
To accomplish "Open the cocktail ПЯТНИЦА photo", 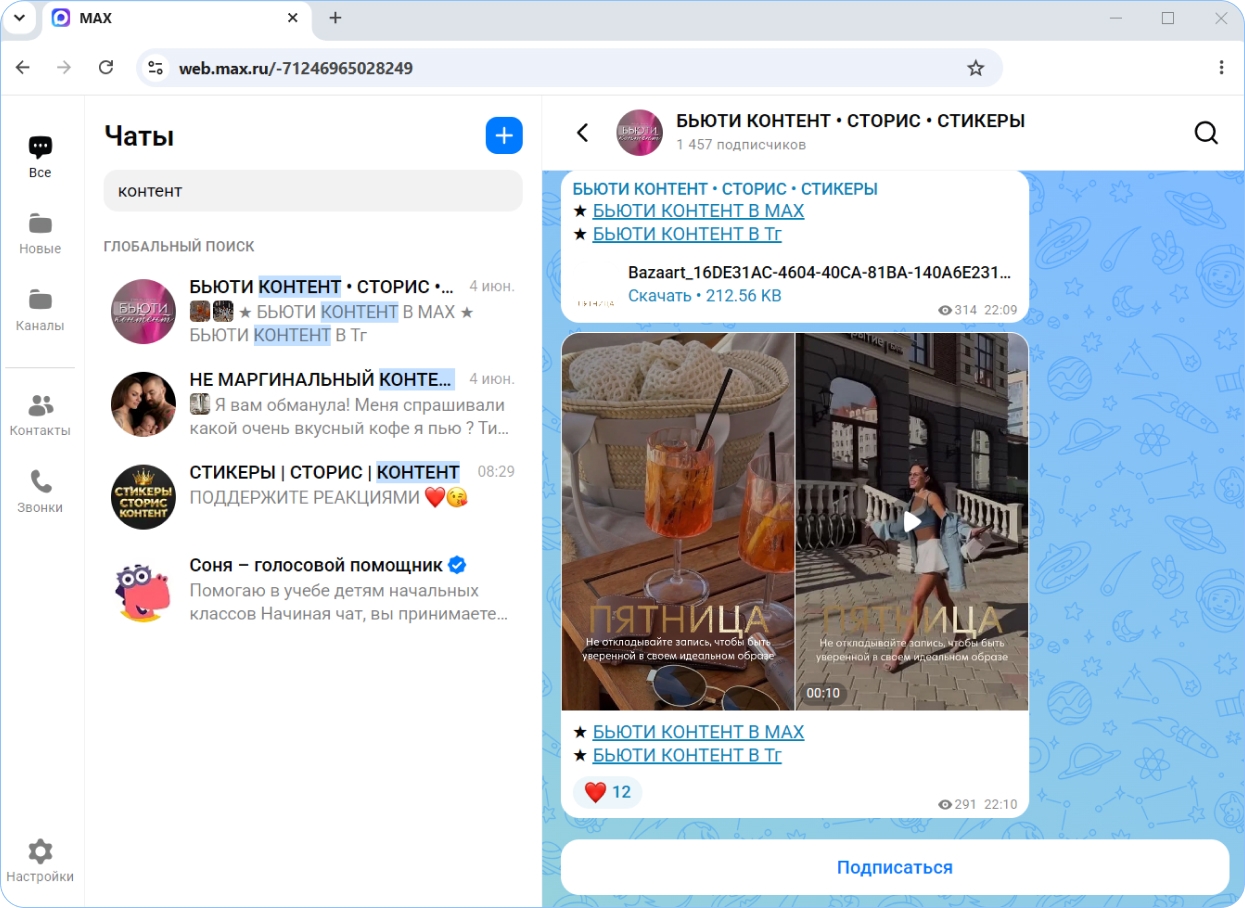I will pyautogui.click(x=678, y=521).
